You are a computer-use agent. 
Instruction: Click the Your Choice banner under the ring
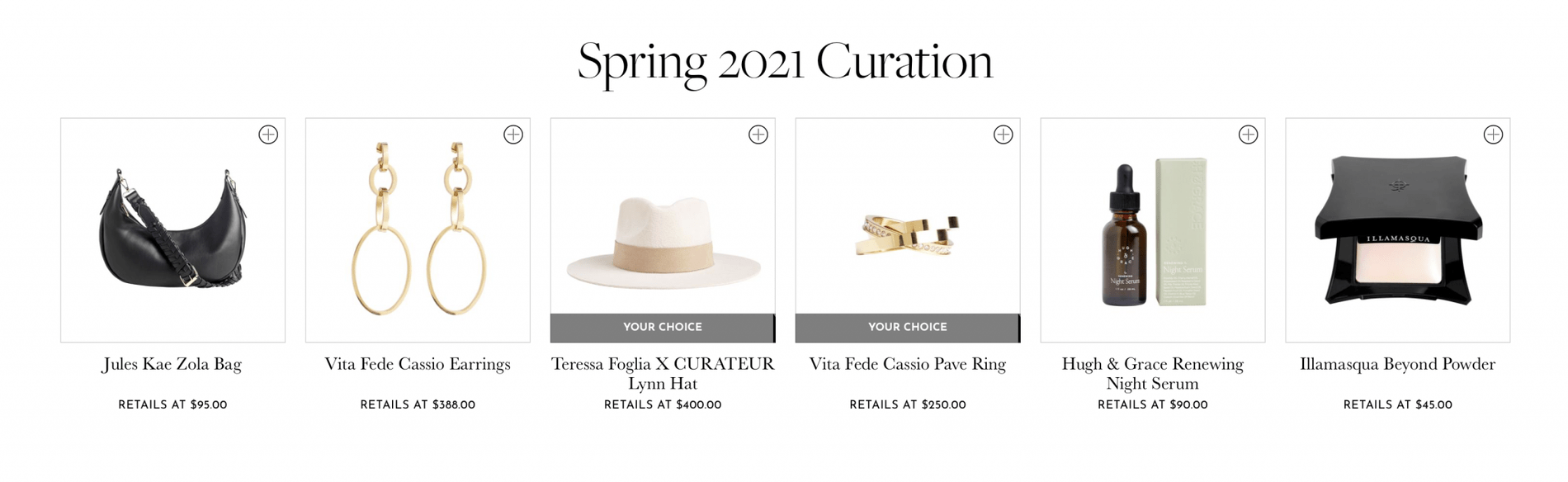click(908, 328)
